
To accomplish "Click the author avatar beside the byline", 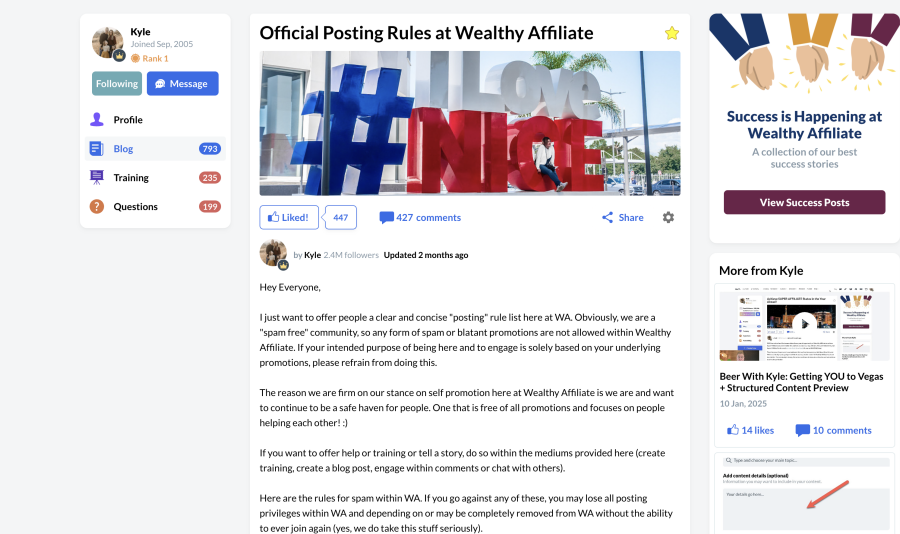I will [273, 254].
